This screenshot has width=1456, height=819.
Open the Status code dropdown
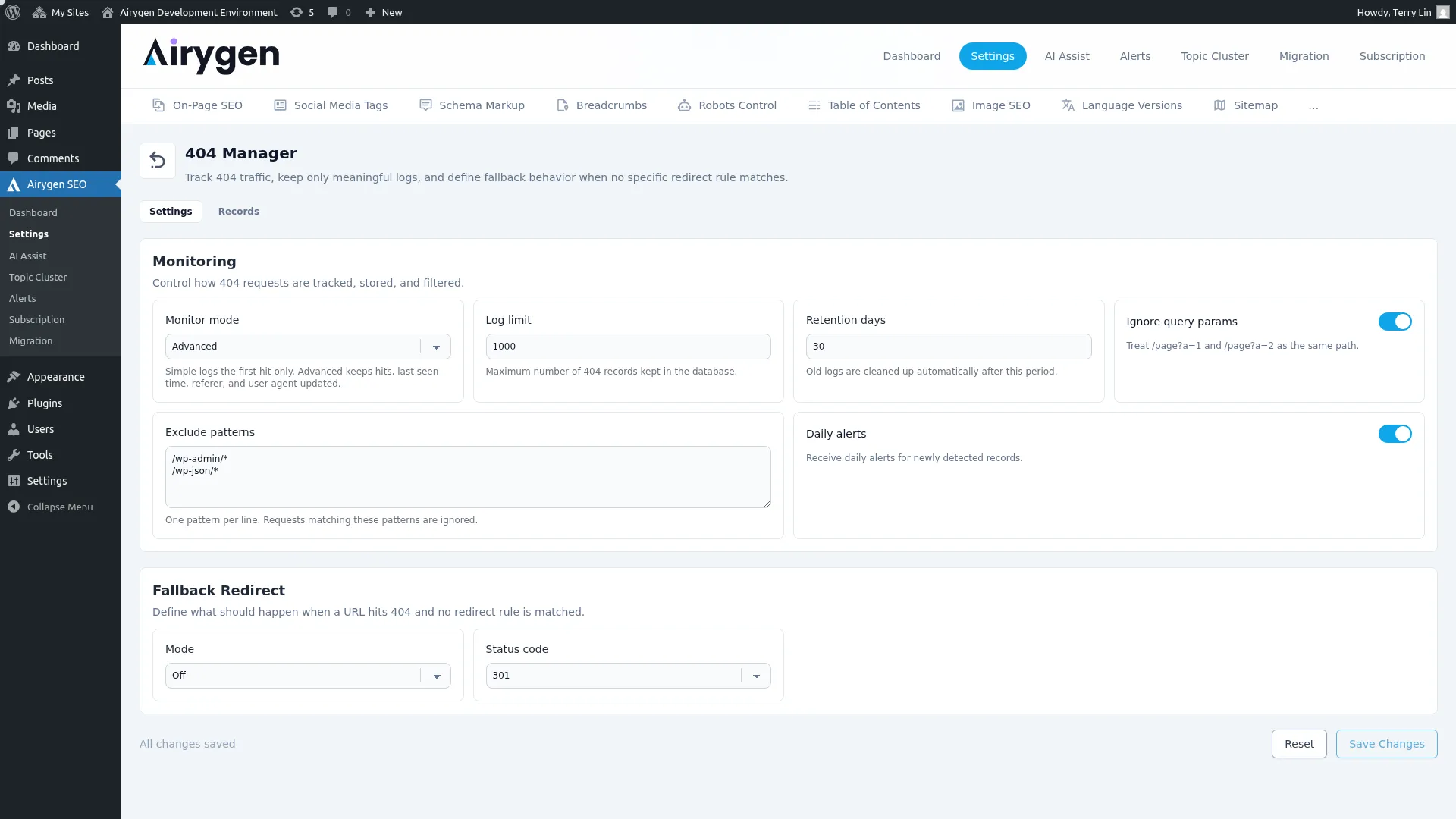(x=628, y=676)
